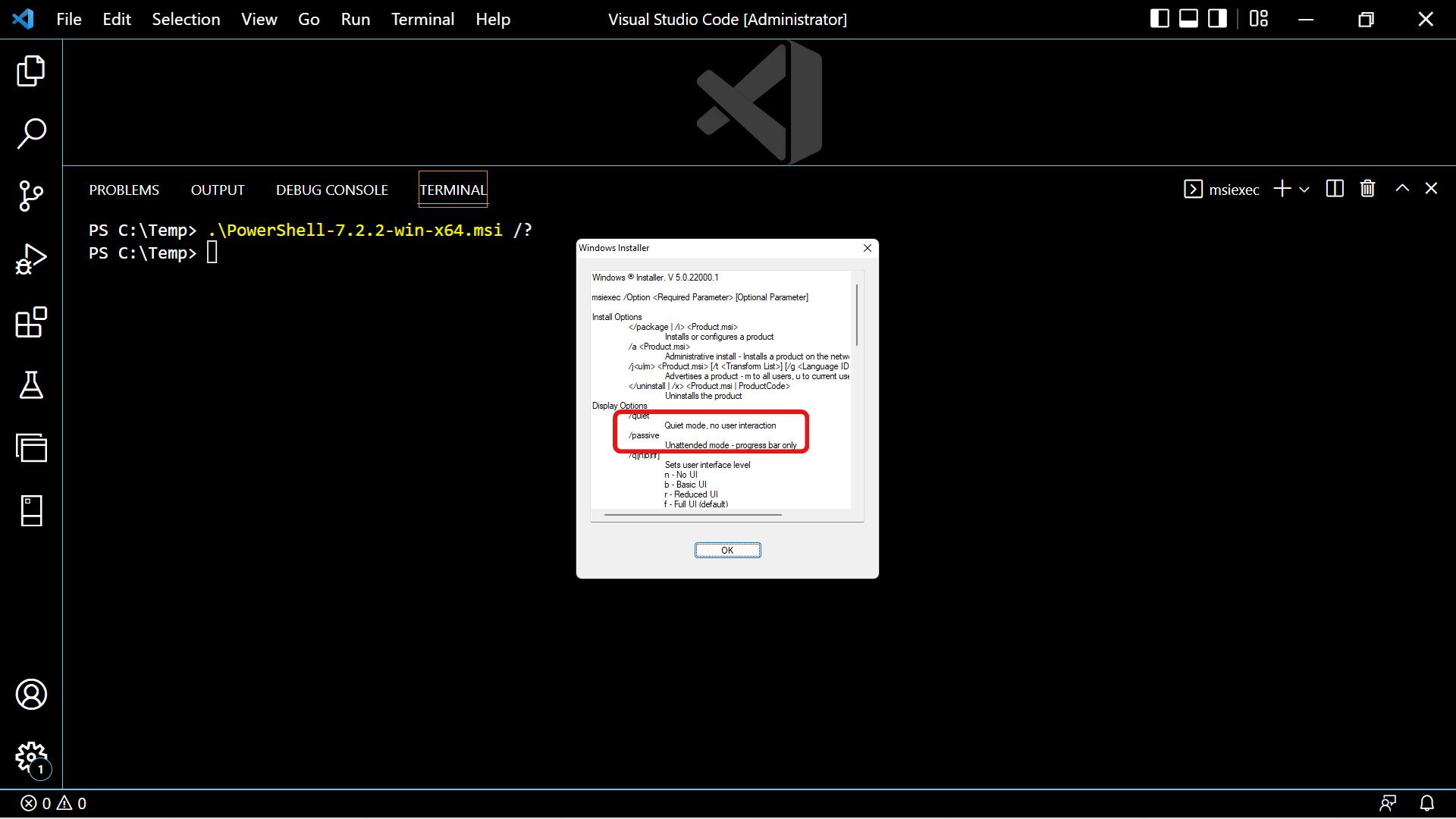Click horizontal scrollbar in installer help
The height and width of the screenshot is (819, 1456).
tap(692, 515)
